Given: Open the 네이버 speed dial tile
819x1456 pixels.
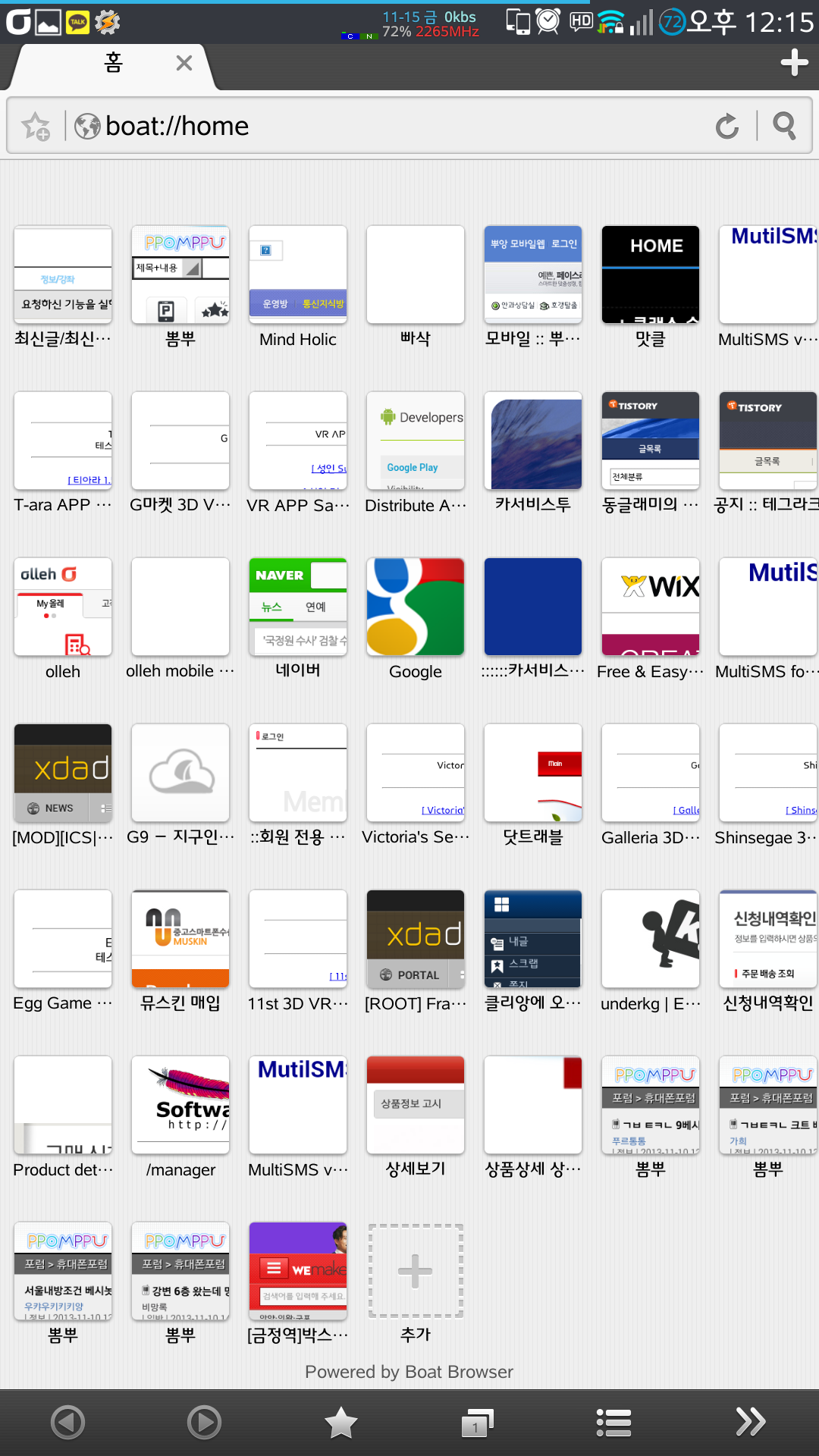Looking at the screenshot, I should coord(297,607).
